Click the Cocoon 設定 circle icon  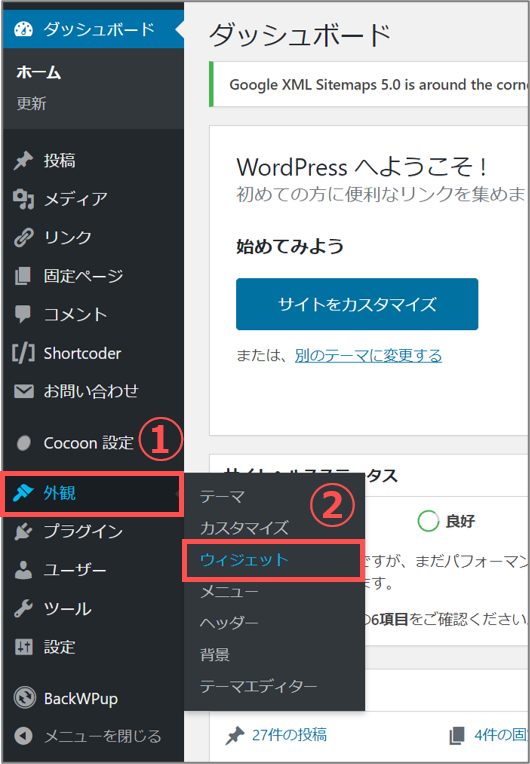(x=23, y=443)
